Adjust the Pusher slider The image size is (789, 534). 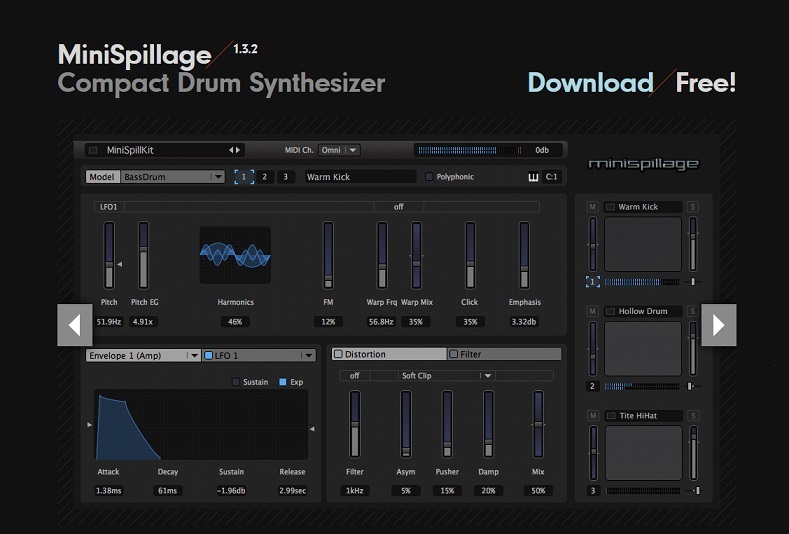coord(447,424)
